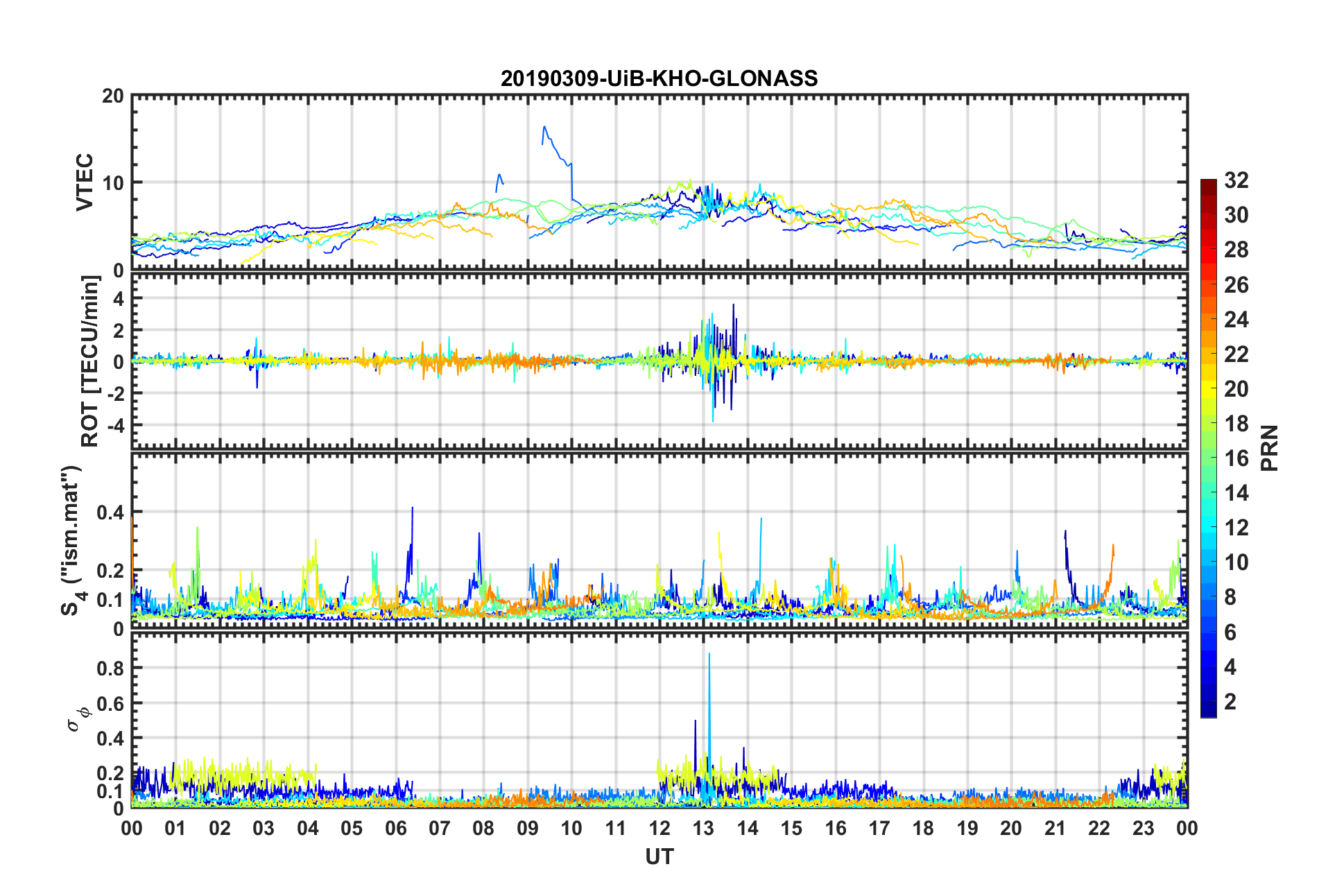Screen dimensions: 1319x896
Task: Pick the green middle of PRN colorbar
Action: pos(1208,448)
